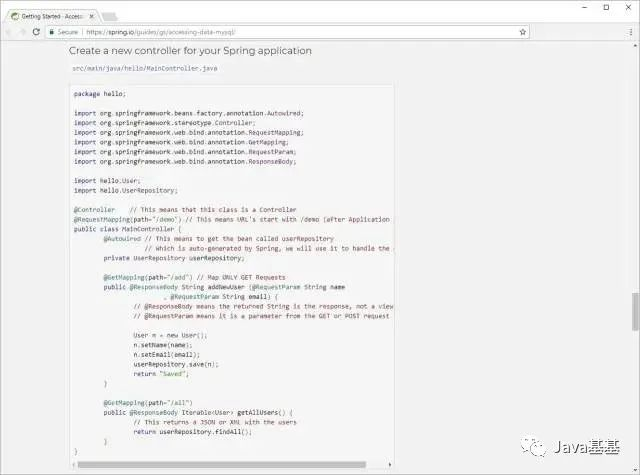
Task: Reload the page with the refresh icon
Action: click(36, 32)
